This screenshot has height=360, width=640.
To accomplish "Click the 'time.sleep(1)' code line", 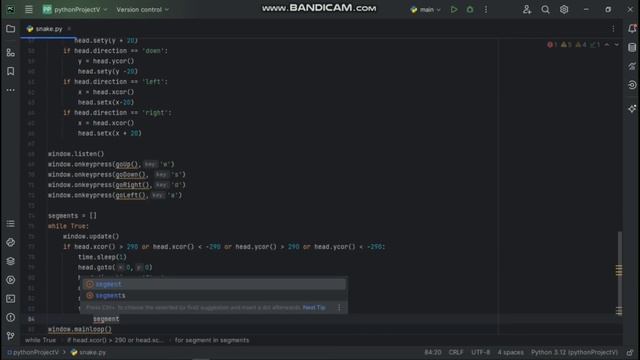I will point(102,257).
